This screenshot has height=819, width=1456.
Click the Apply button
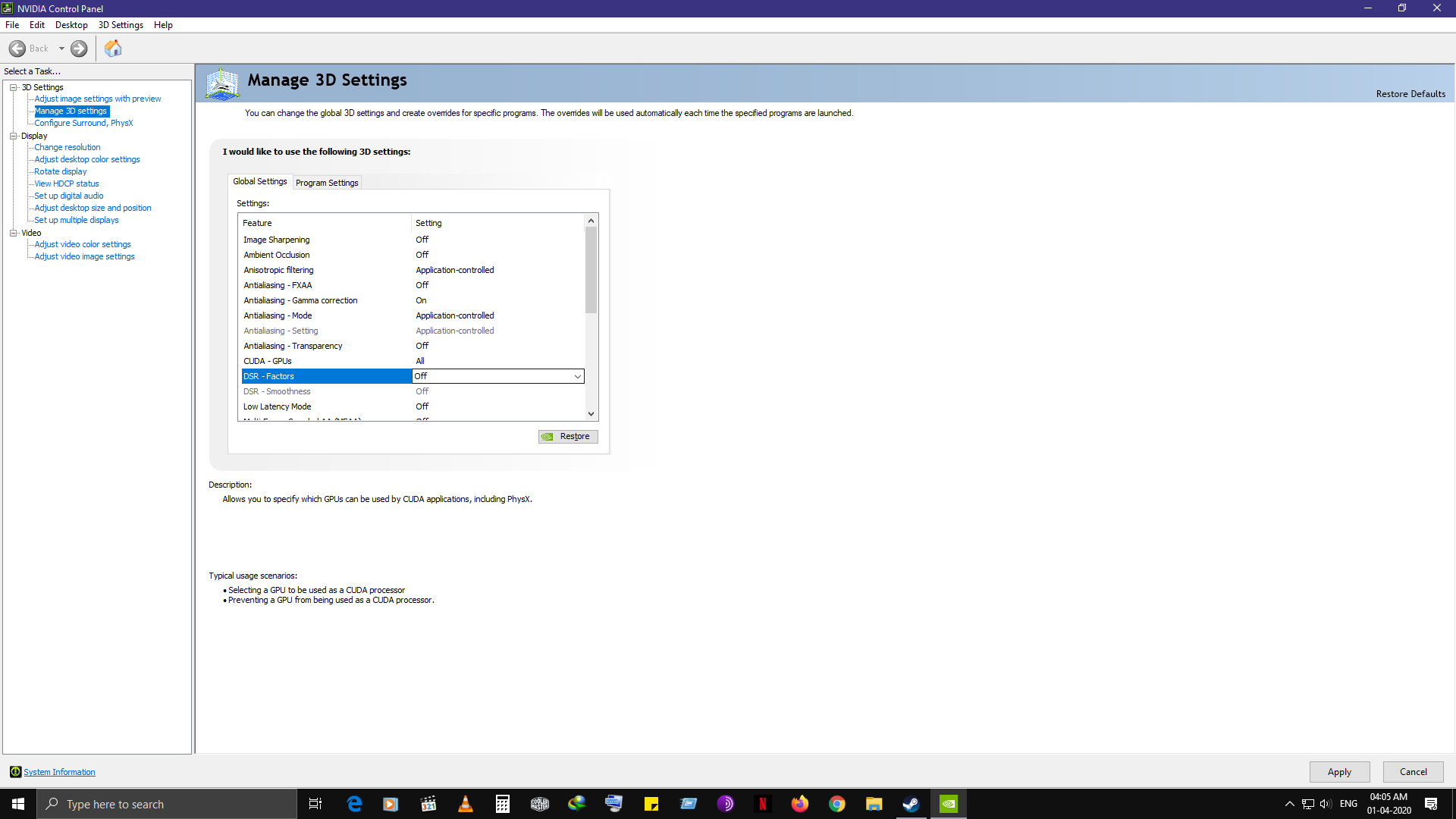tap(1339, 772)
